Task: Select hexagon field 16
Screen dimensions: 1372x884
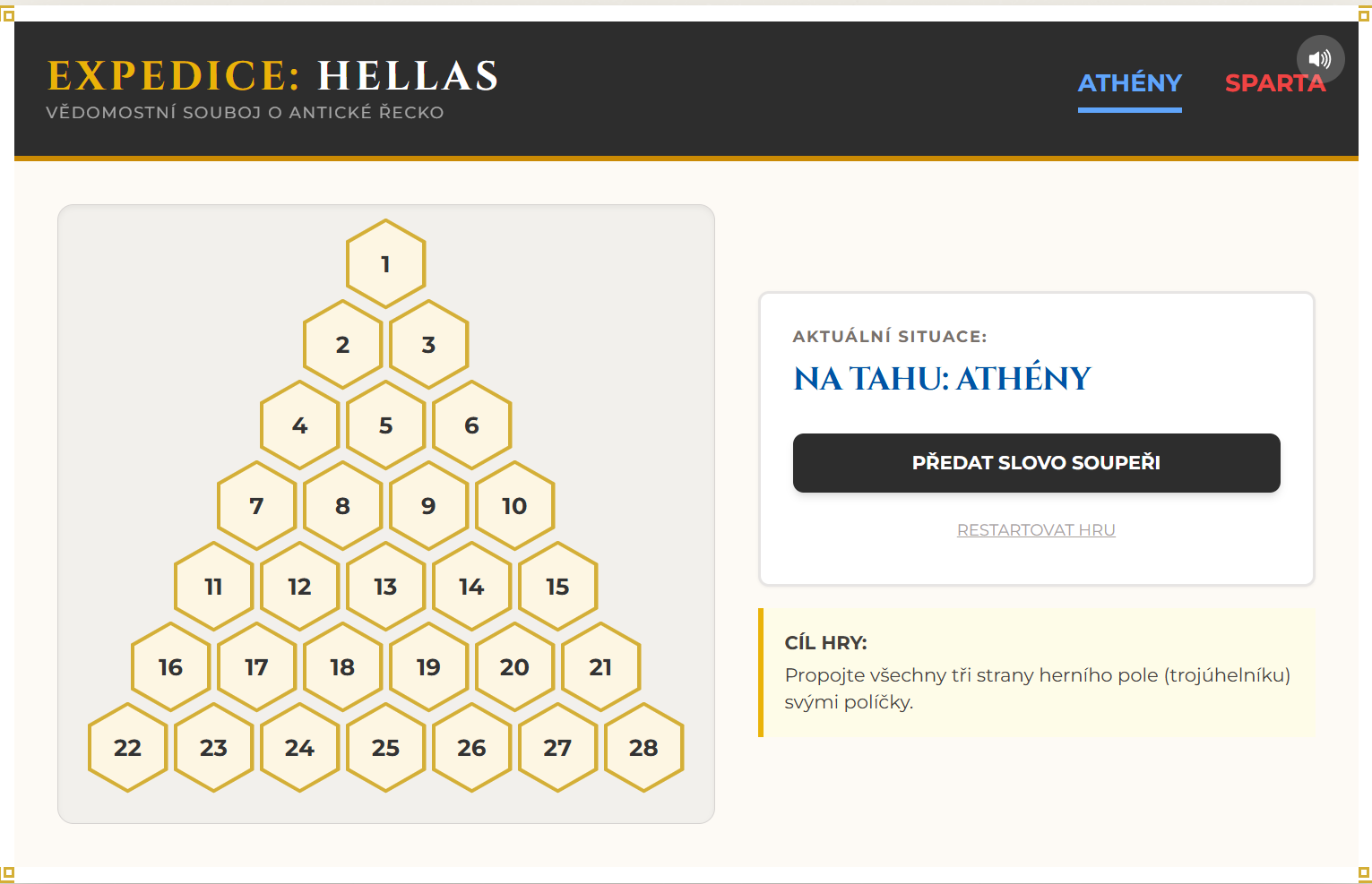Action: pyautogui.click(x=170, y=667)
